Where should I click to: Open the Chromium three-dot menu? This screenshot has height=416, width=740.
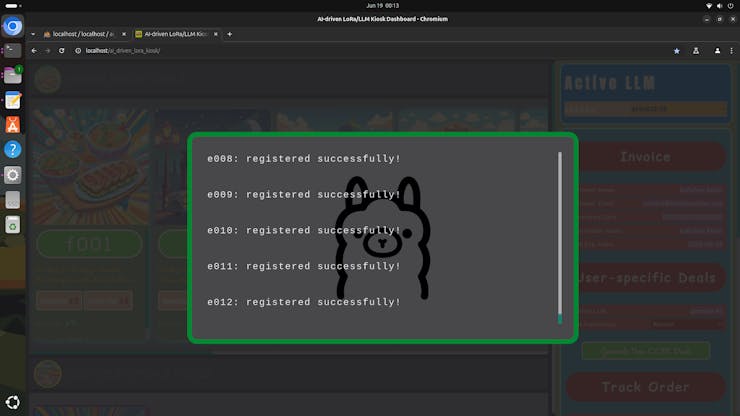click(x=732, y=51)
